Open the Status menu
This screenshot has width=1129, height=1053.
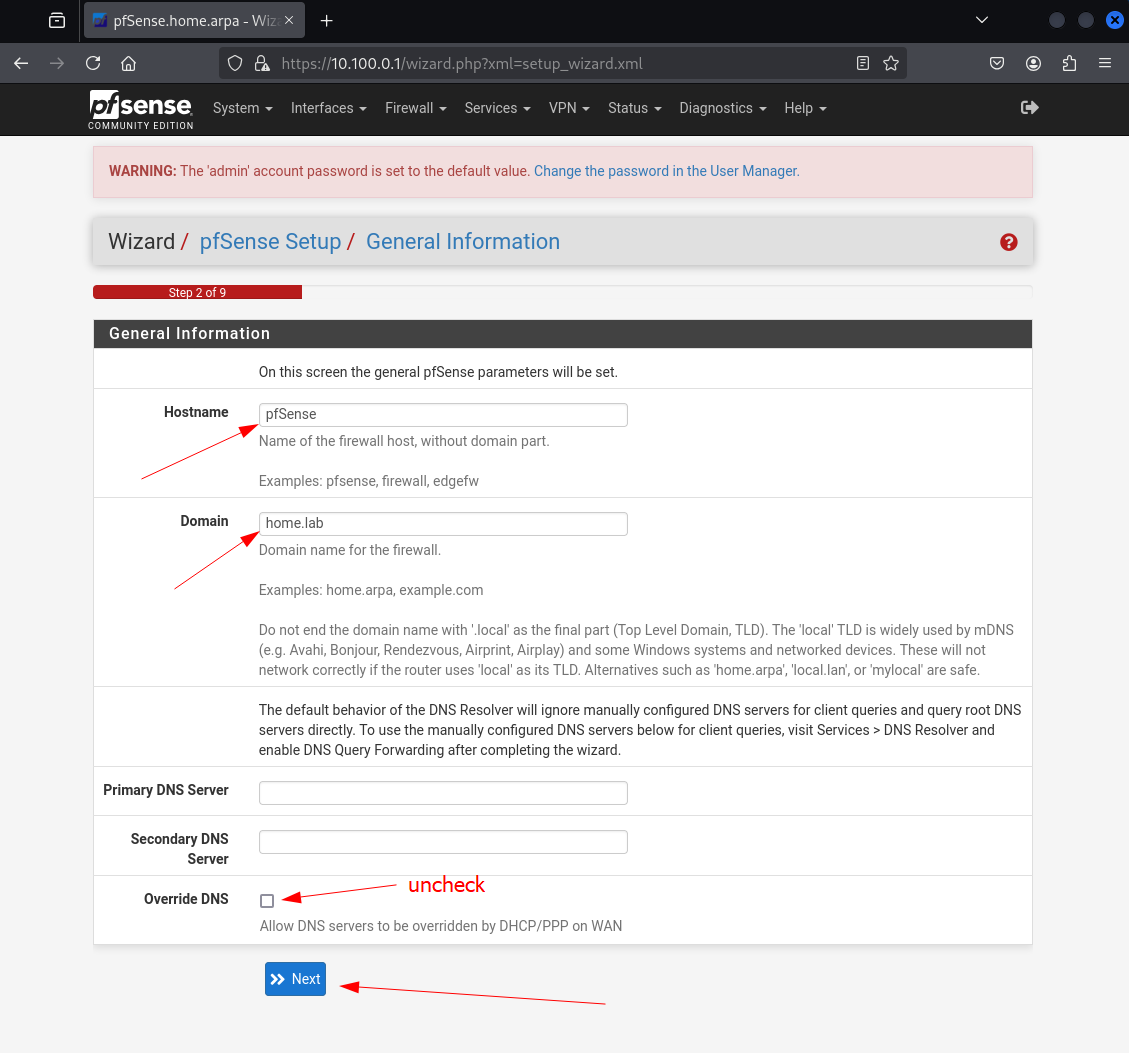(x=634, y=108)
